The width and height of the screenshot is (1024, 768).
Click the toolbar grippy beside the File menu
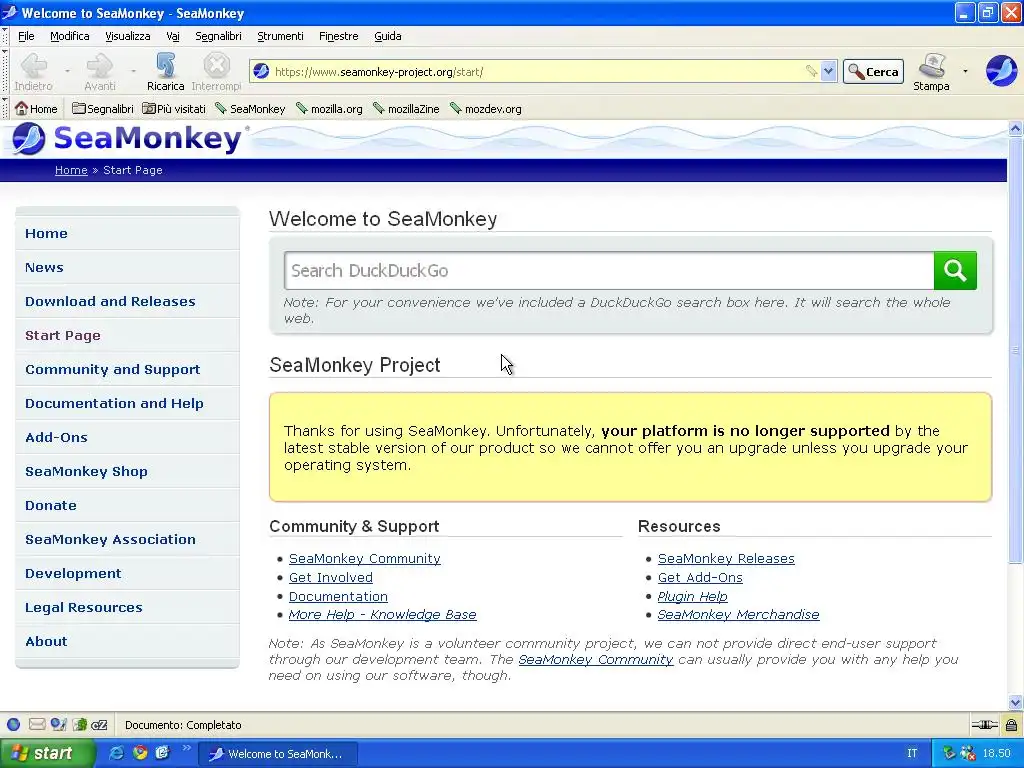pos(5,36)
